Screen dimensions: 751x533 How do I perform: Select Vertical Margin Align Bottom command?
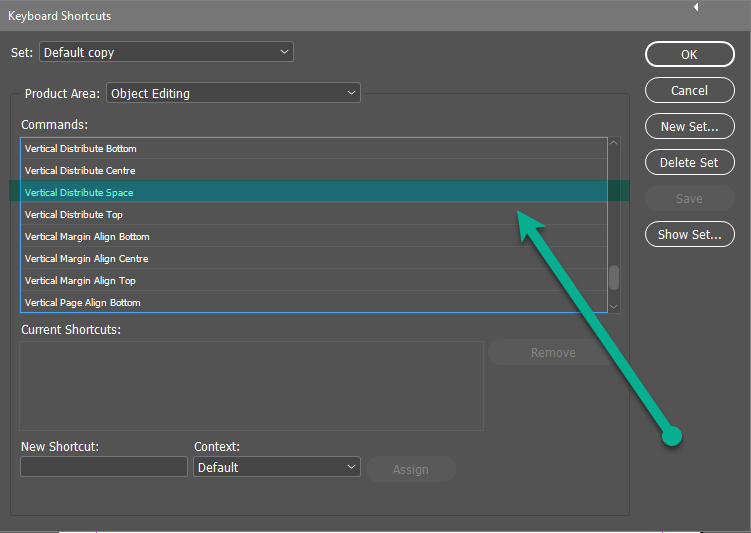pos(87,237)
